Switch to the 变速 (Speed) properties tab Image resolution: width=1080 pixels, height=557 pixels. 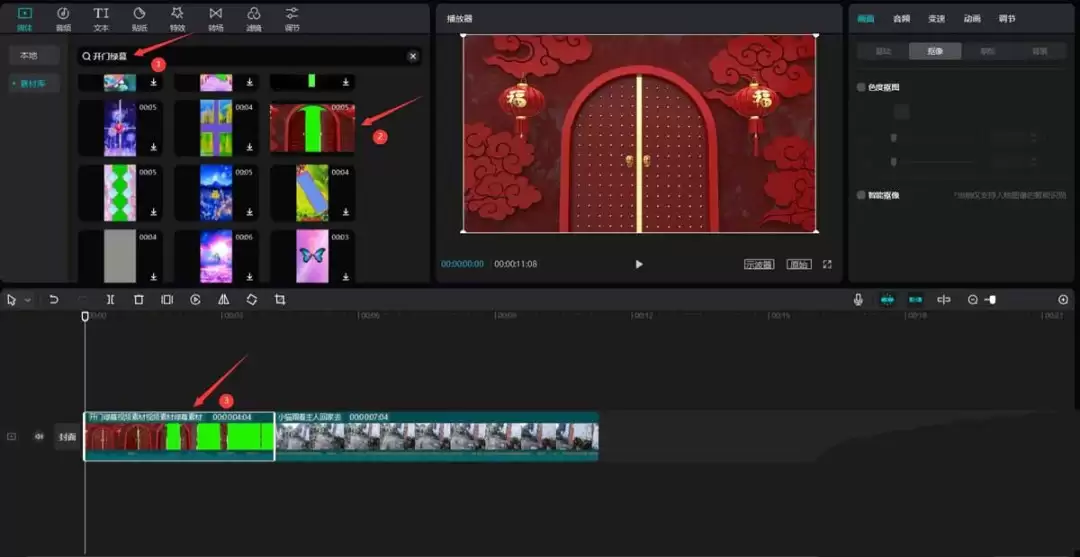936,19
